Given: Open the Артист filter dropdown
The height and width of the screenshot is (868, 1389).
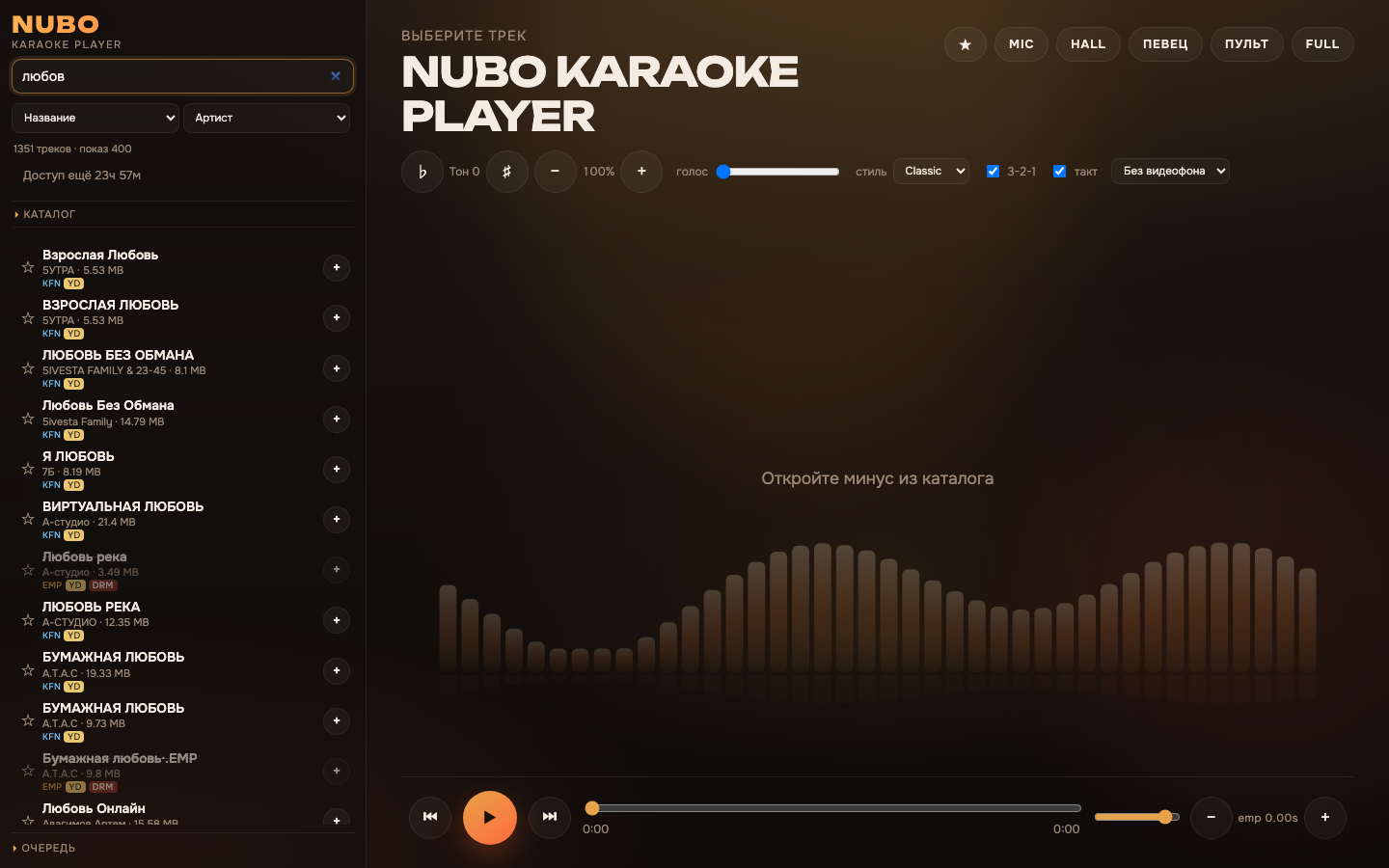Looking at the screenshot, I should pyautogui.click(x=266, y=118).
